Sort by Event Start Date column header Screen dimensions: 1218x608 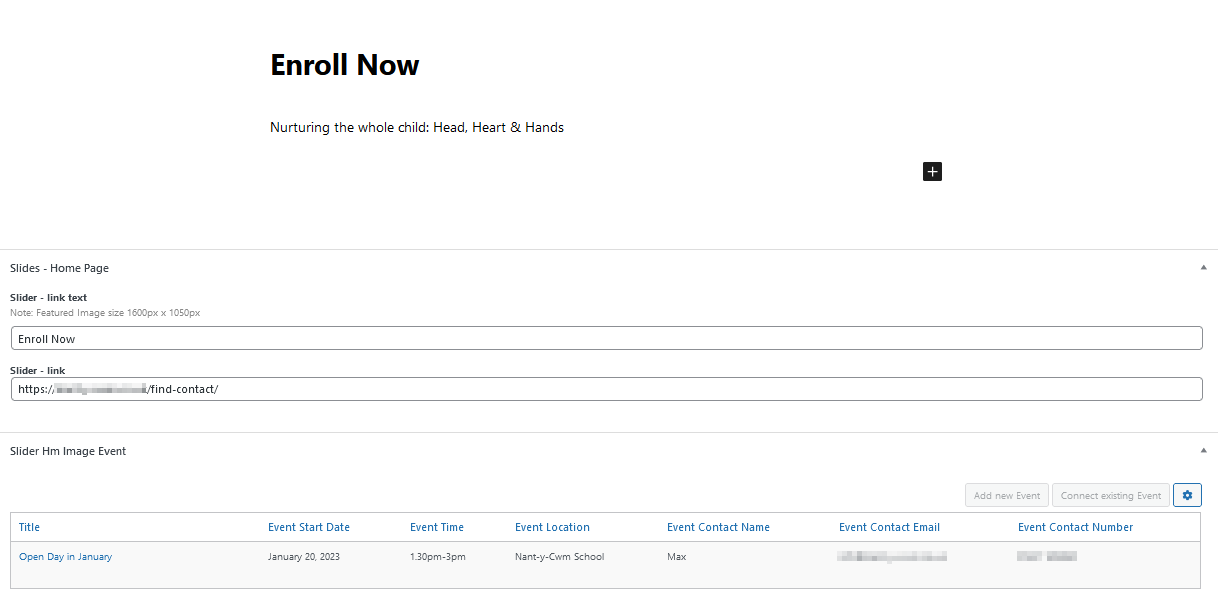[x=309, y=527]
